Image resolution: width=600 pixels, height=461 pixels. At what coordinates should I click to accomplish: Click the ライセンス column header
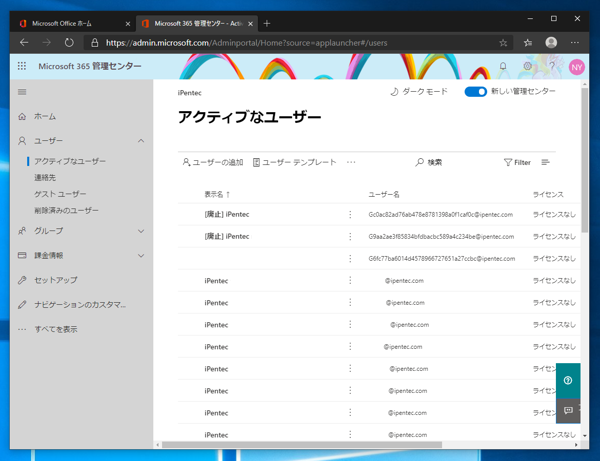pos(548,194)
